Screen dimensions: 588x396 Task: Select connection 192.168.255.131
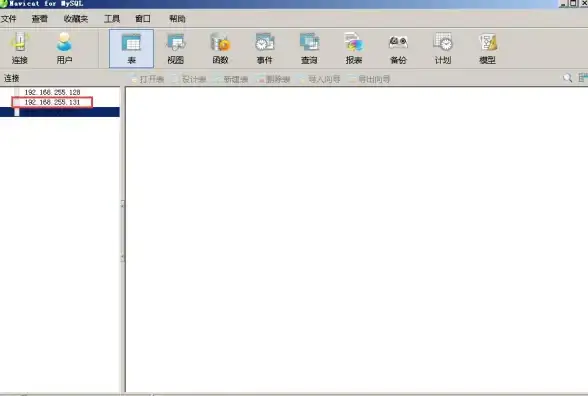[52, 102]
